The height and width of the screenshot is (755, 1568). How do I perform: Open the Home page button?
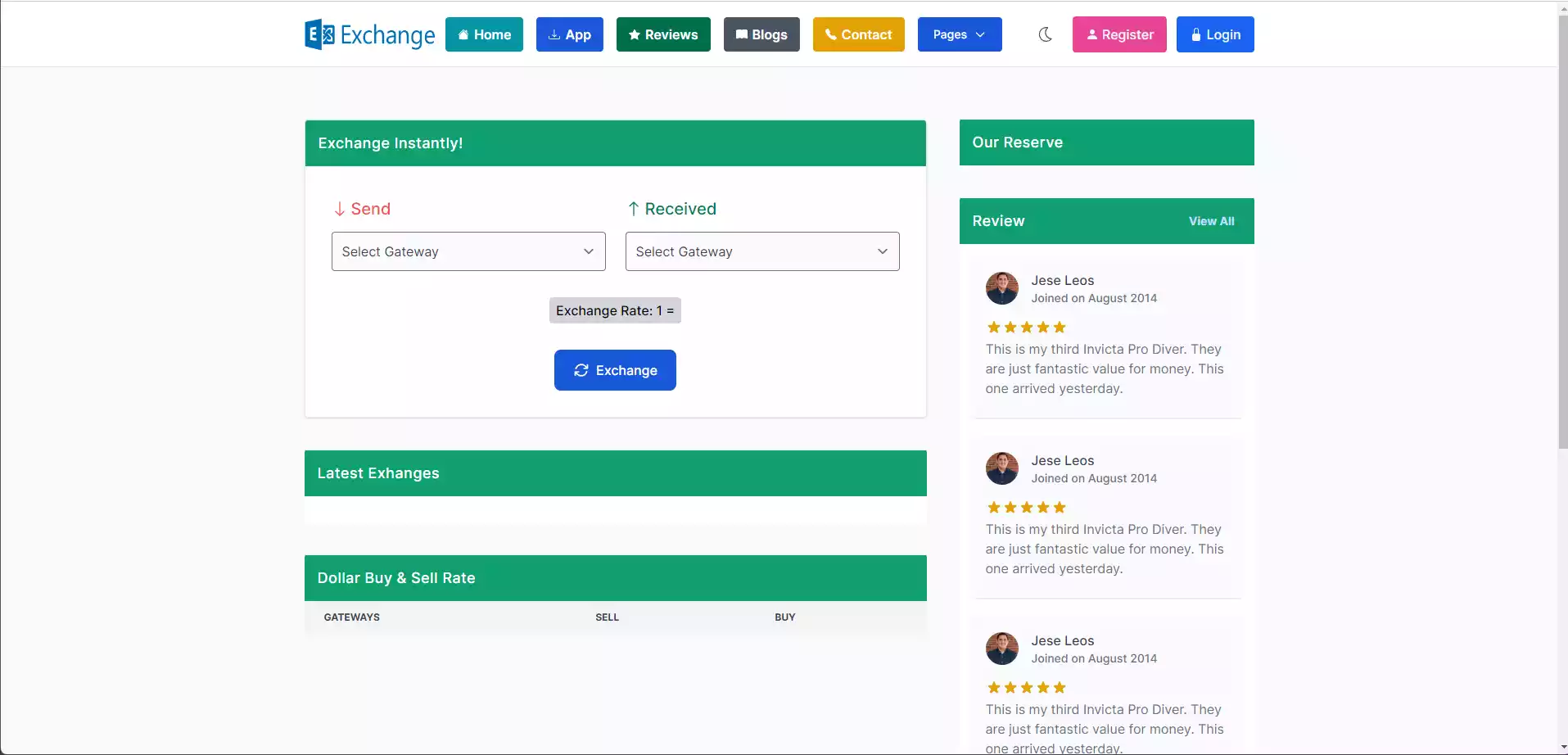click(484, 34)
